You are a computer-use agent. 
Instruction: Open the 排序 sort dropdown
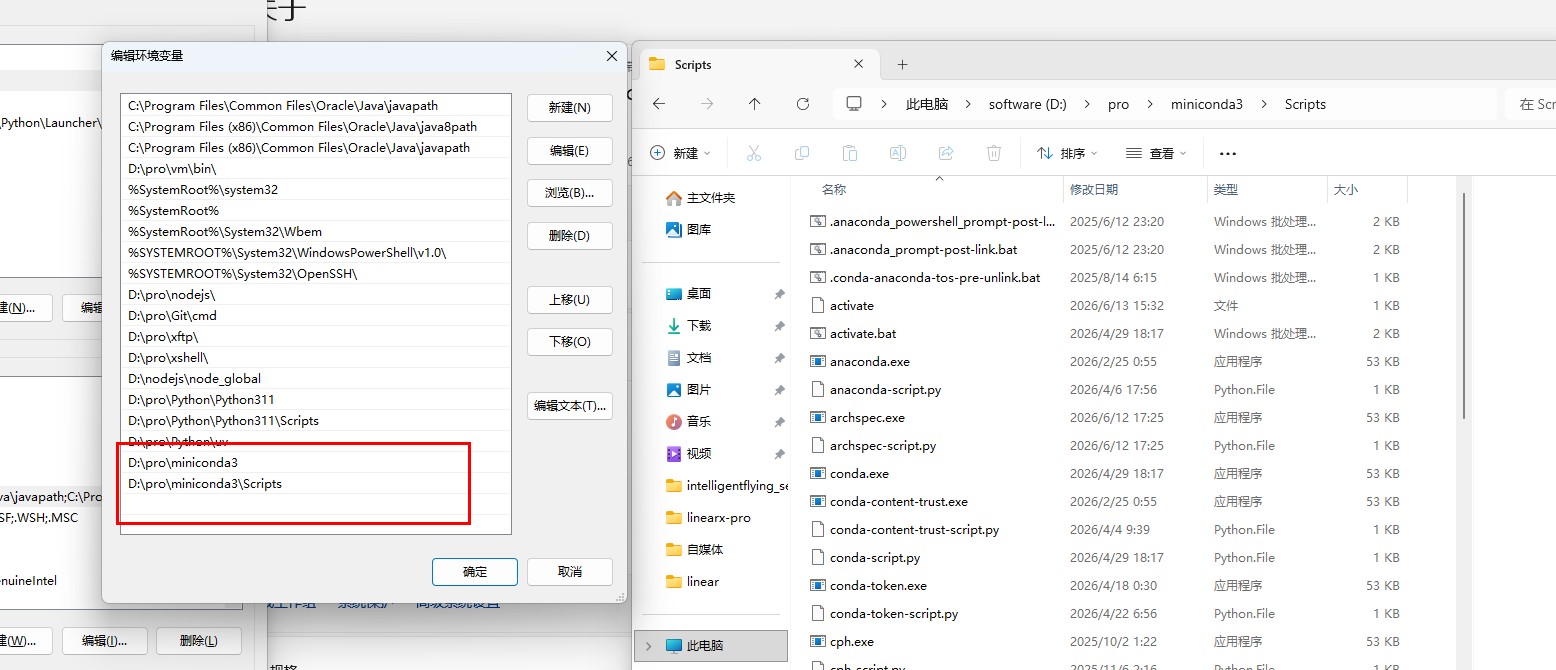pos(1067,153)
